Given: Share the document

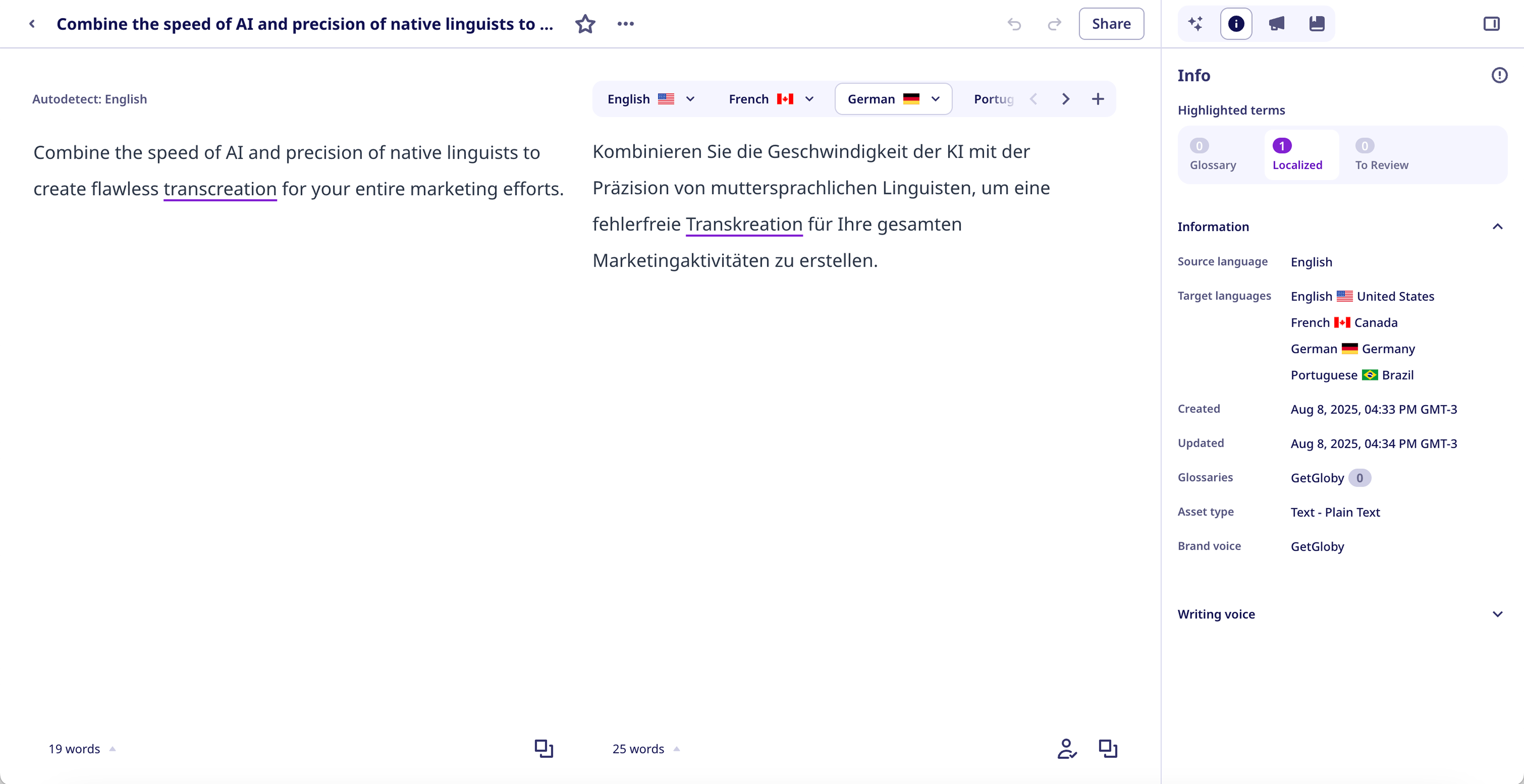Looking at the screenshot, I should coord(1111,24).
